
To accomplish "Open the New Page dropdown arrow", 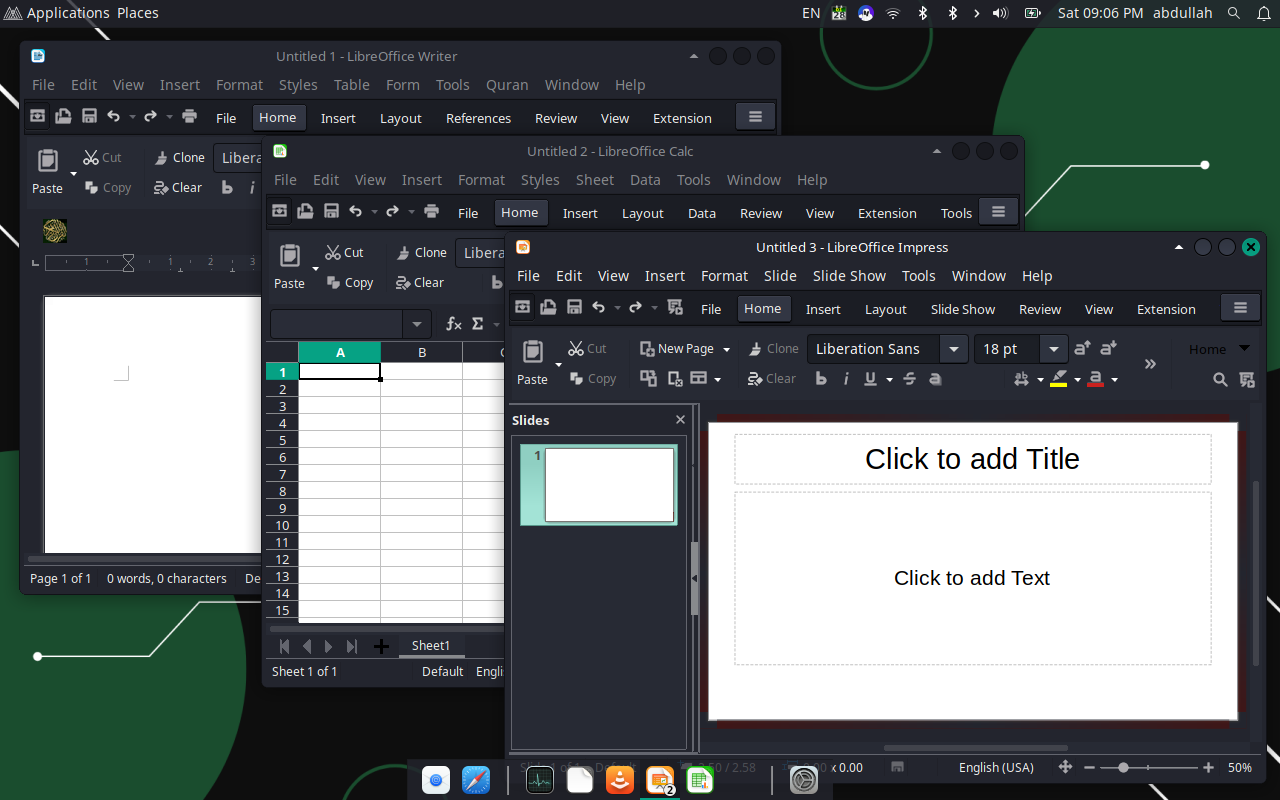I will [726, 349].
